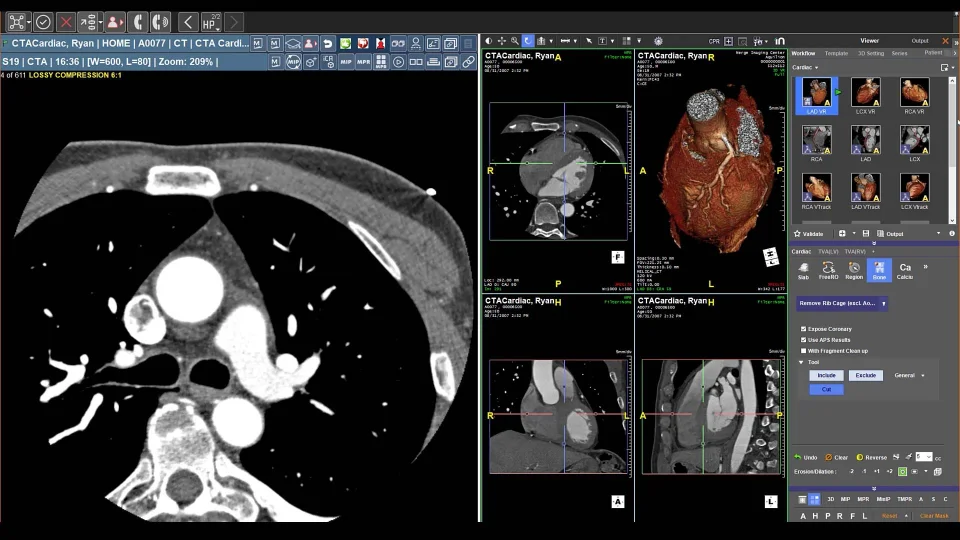This screenshot has height=540, width=960.
Task: Select the FreeRO tool
Action: (x=828, y=270)
